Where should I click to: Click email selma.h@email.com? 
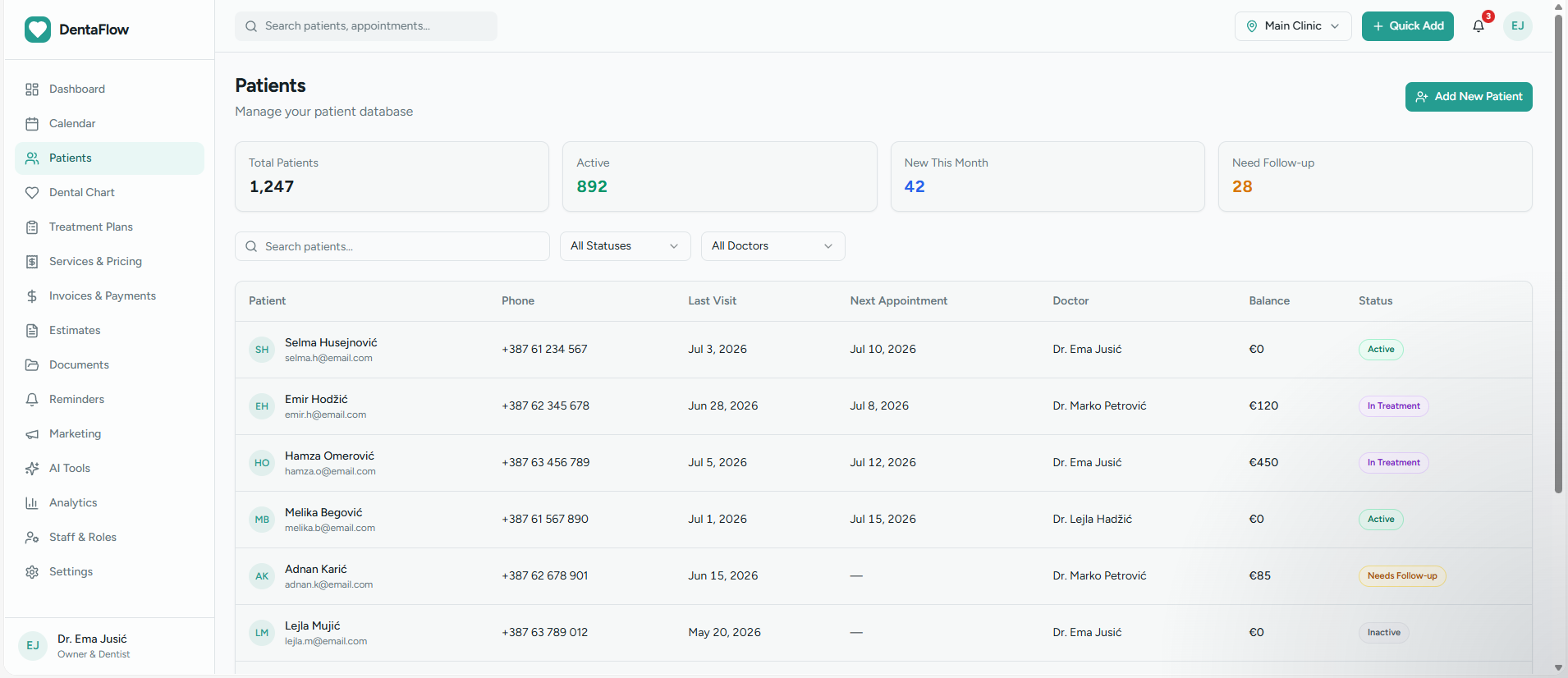click(x=328, y=359)
